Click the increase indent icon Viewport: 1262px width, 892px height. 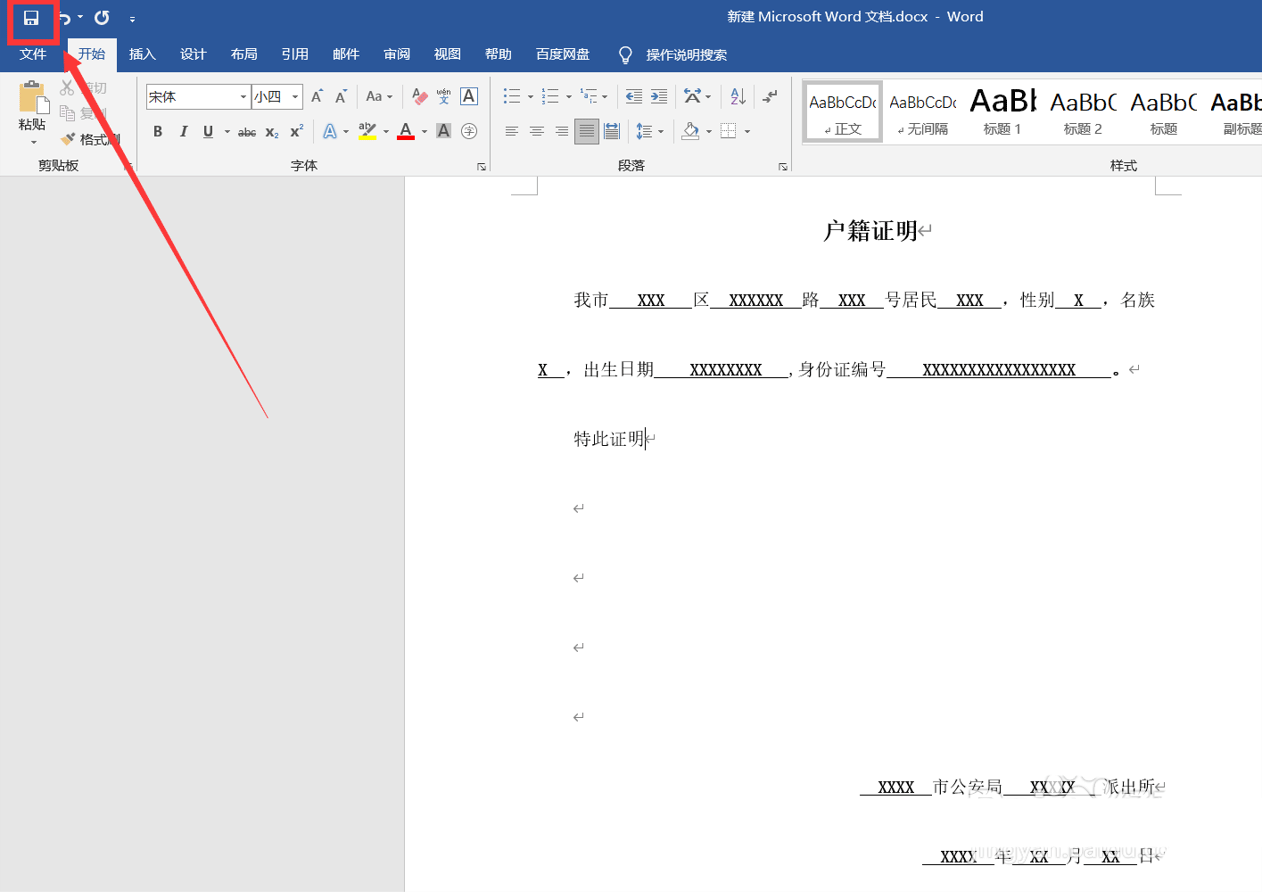pos(658,97)
